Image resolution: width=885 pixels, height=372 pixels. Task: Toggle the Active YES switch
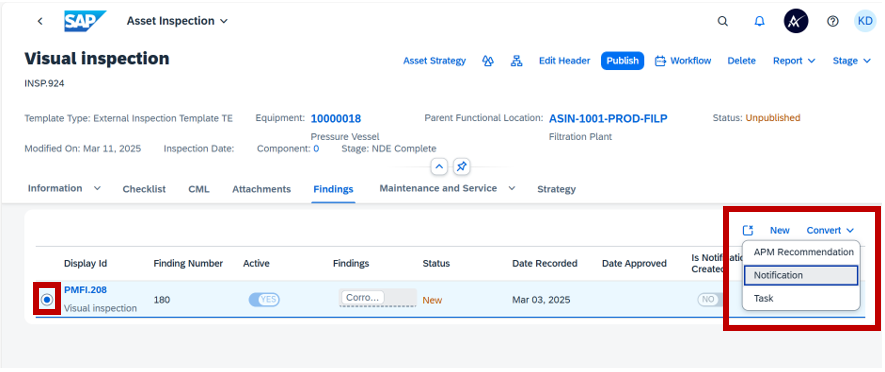264,300
